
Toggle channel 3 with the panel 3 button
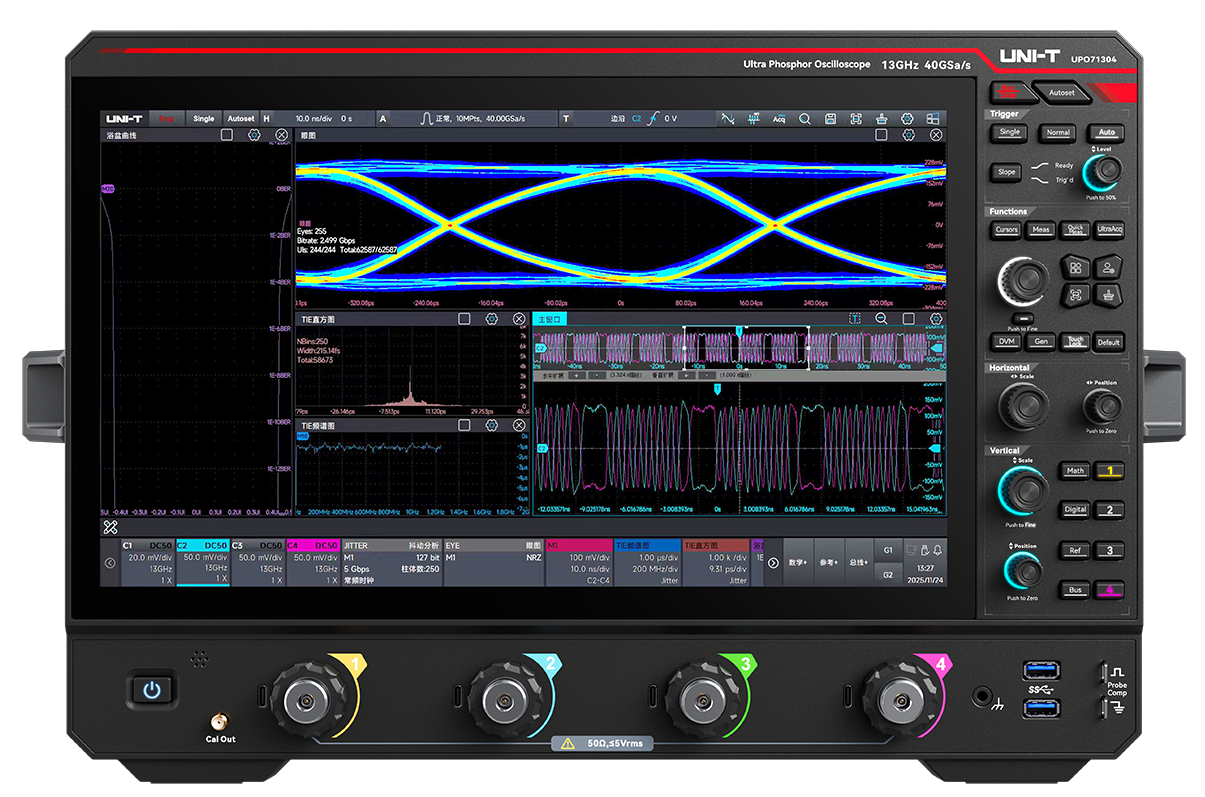click(x=1109, y=550)
